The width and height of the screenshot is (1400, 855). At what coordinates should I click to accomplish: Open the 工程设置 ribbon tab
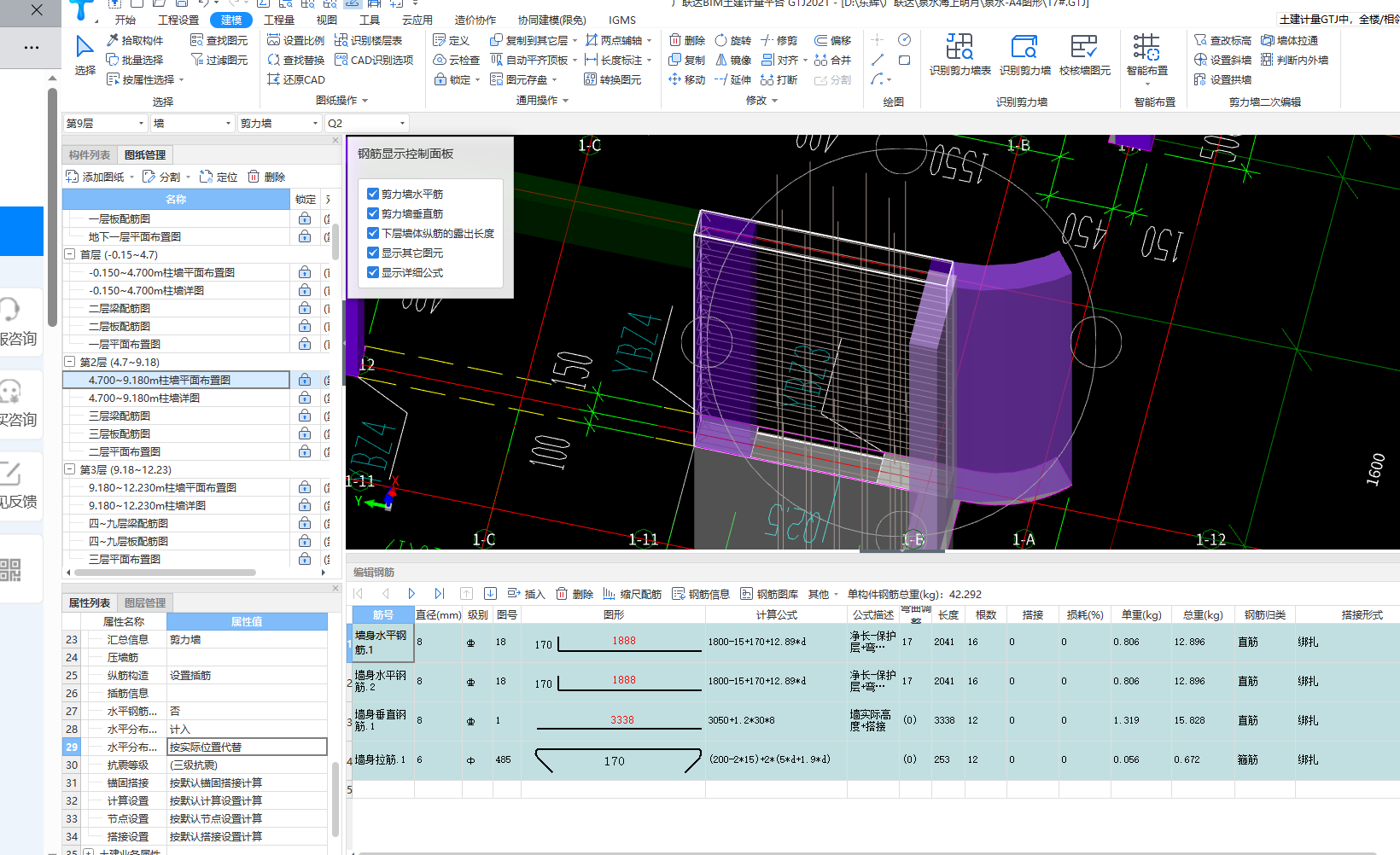pos(178,20)
